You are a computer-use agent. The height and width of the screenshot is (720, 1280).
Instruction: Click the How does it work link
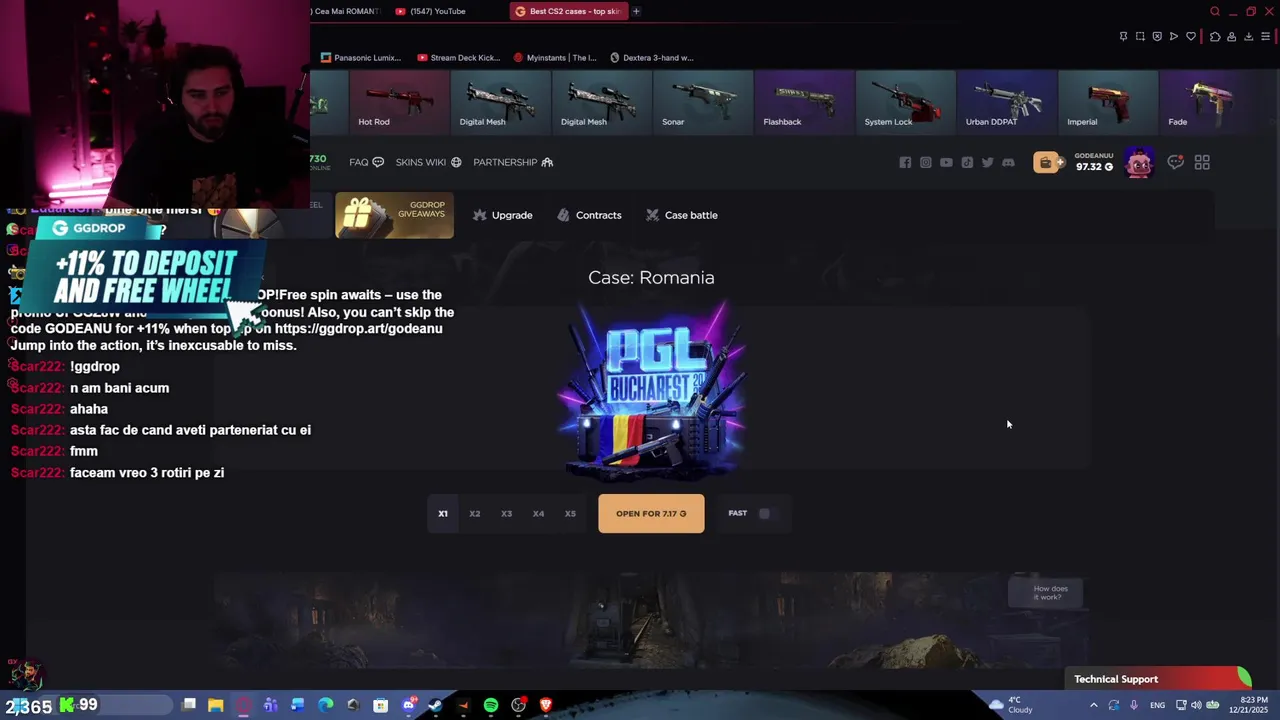click(x=1045, y=592)
